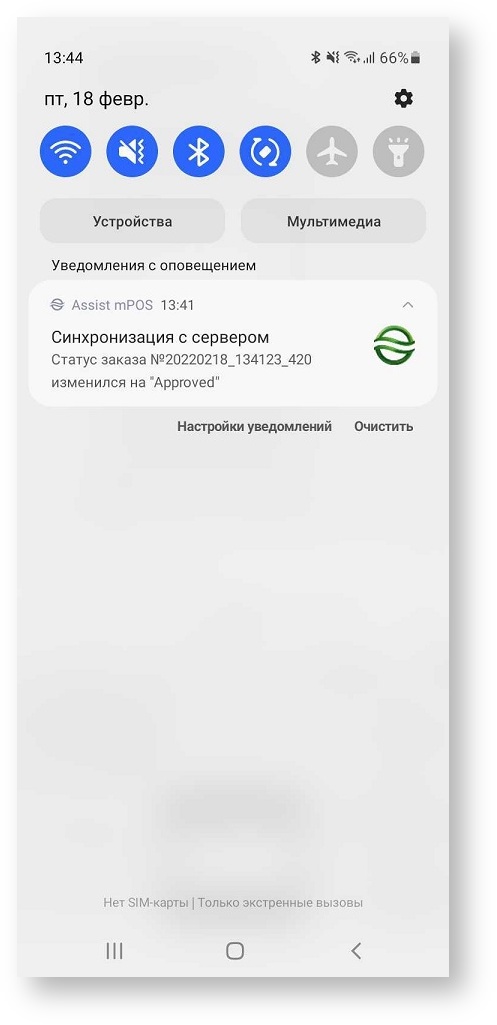The width and height of the screenshot is (497, 1025).
Task: Open the Мультимедиа panel
Action: pos(334,221)
